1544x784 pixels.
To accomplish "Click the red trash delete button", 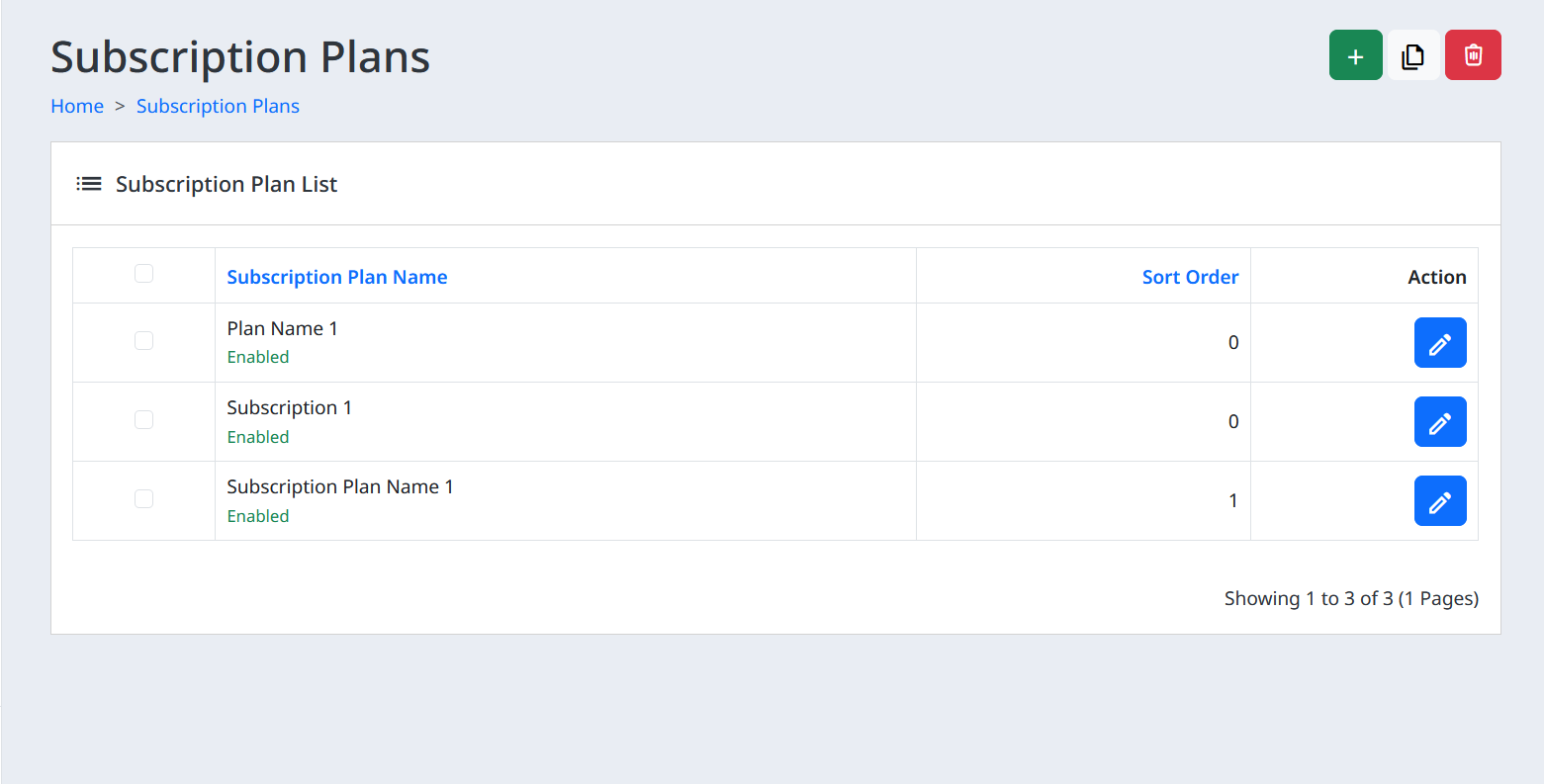I will (1473, 55).
